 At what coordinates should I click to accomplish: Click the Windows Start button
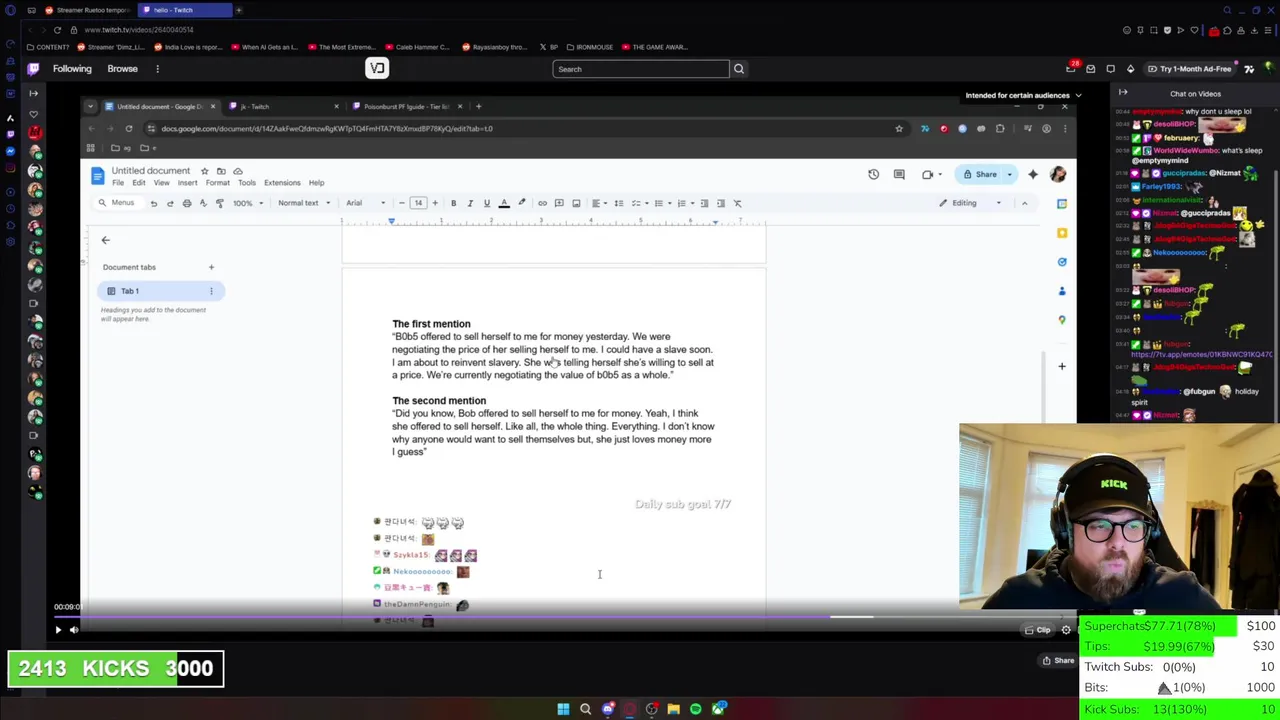click(563, 709)
